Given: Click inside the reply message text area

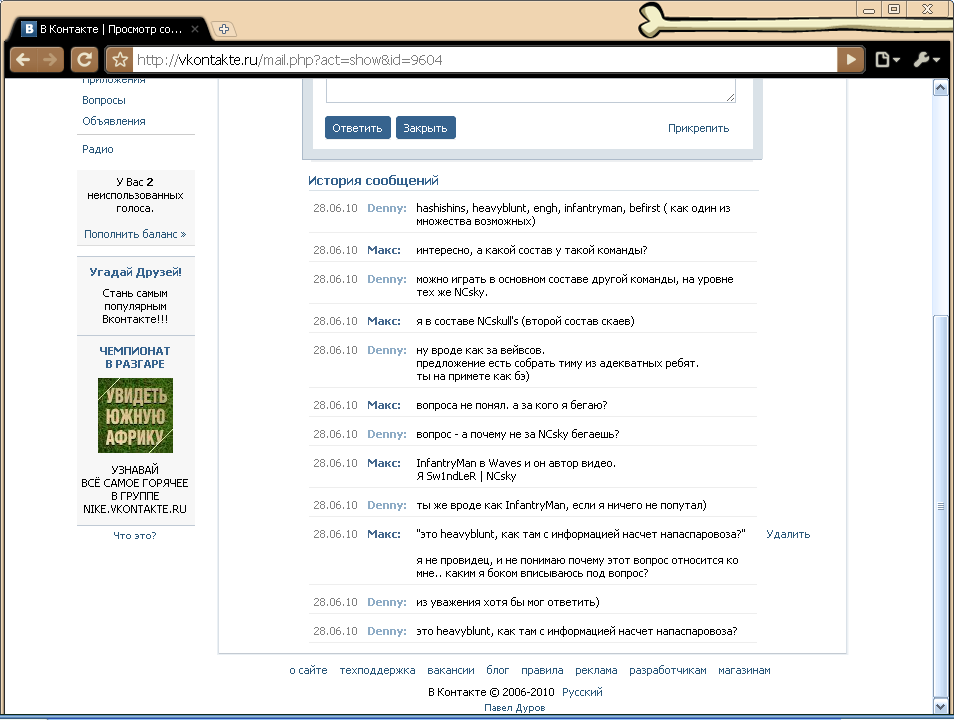Looking at the screenshot, I should (x=531, y=90).
